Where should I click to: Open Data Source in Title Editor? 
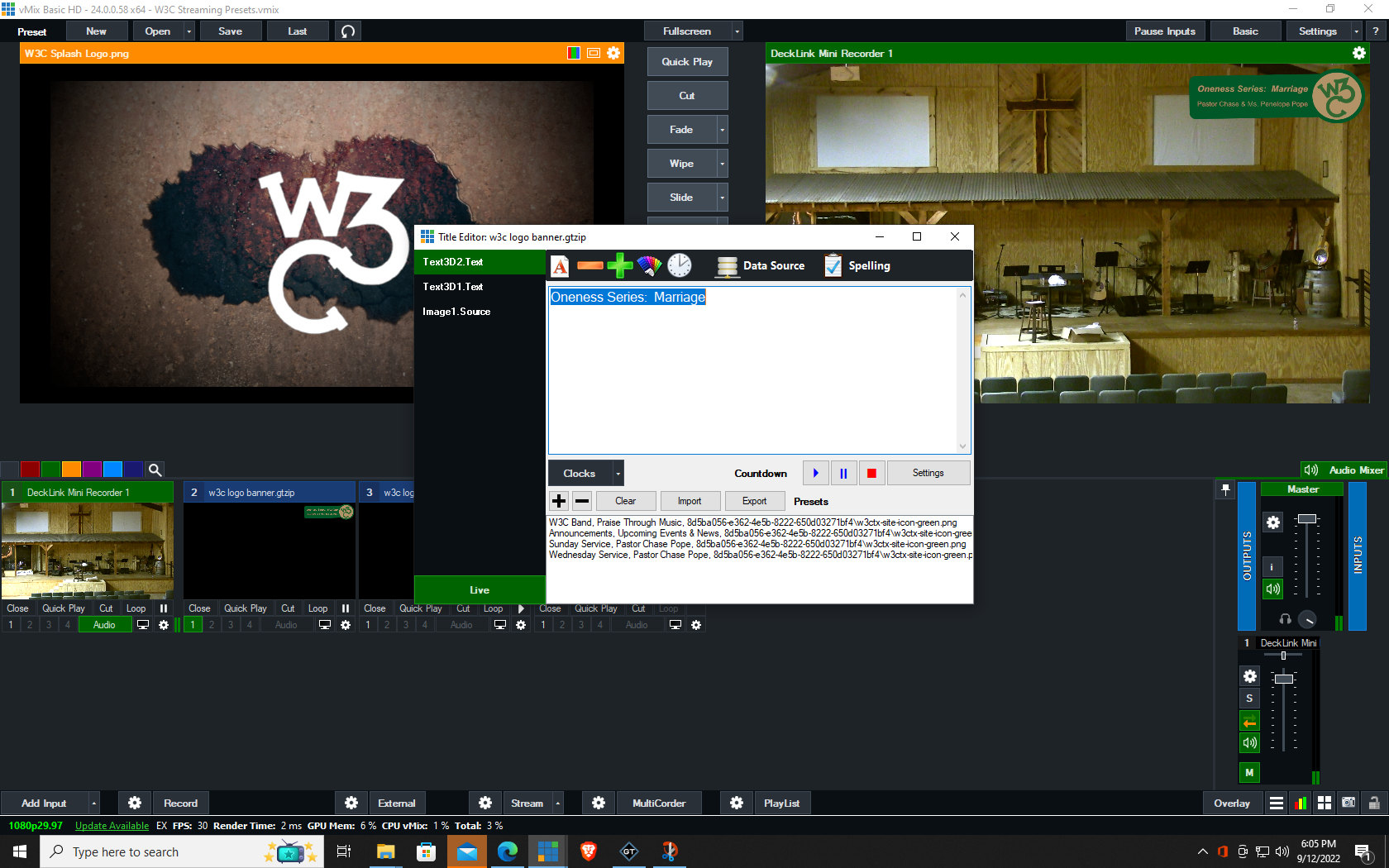point(761,266)
